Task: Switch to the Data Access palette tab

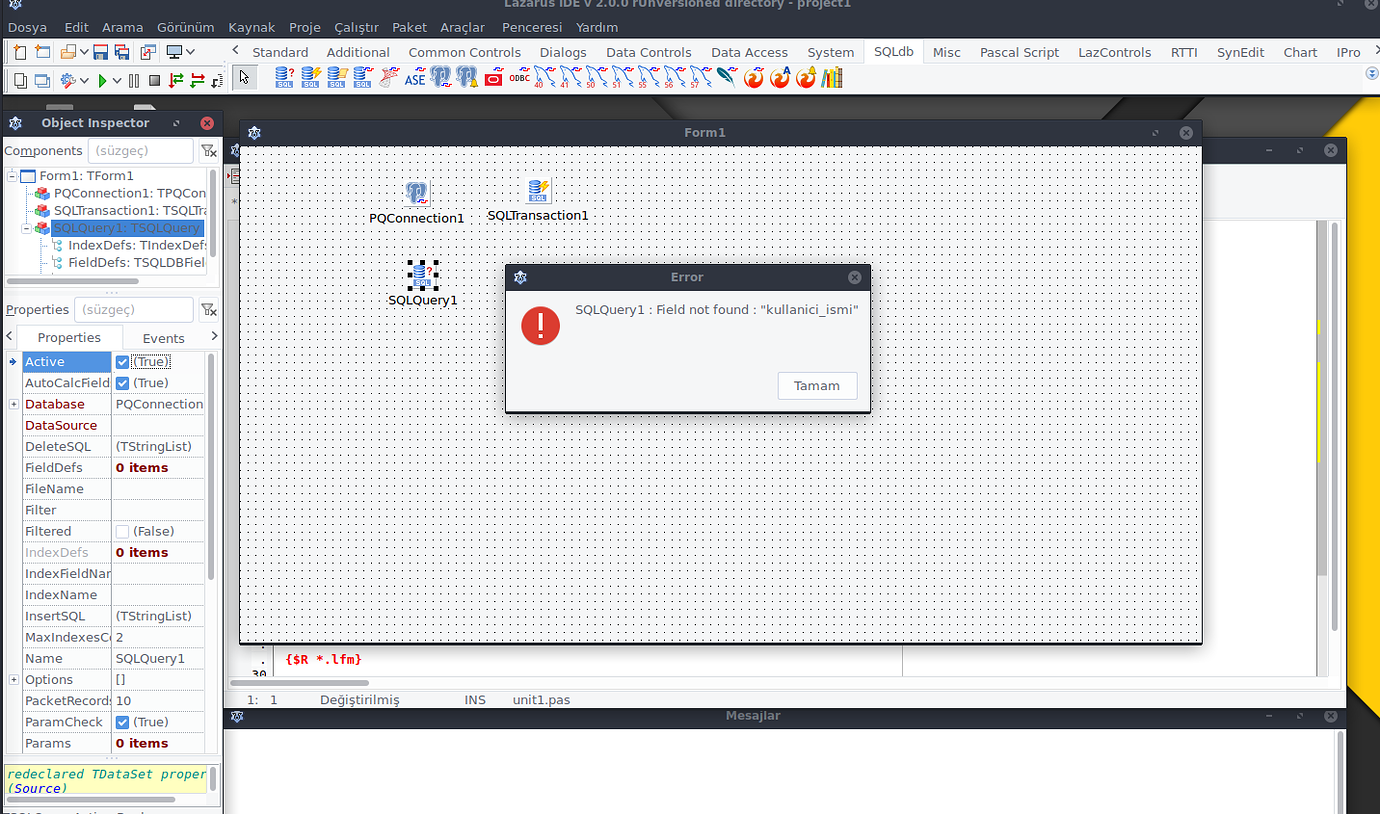Action: pos(749,52)
